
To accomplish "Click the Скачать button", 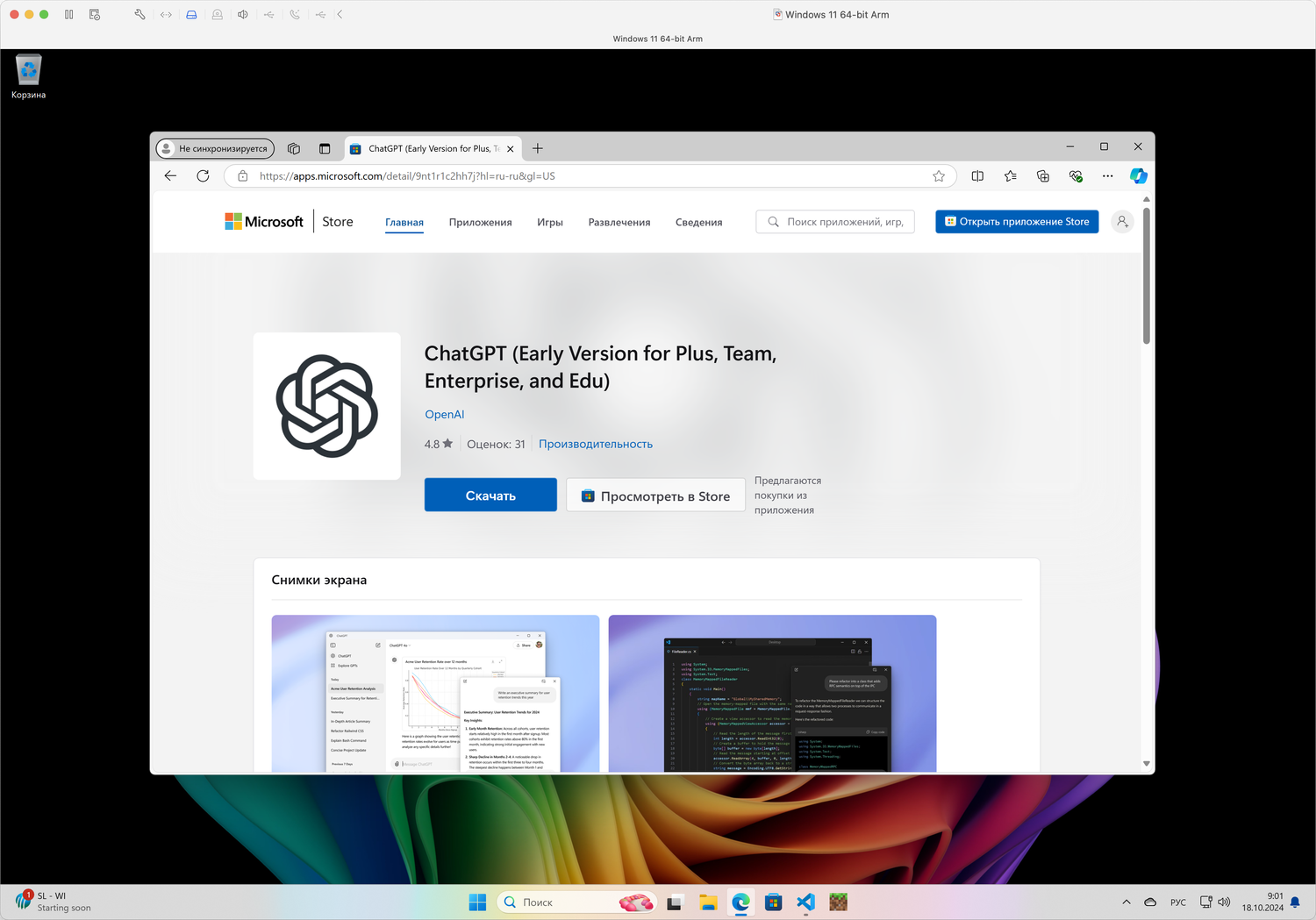I will [490, 496].
